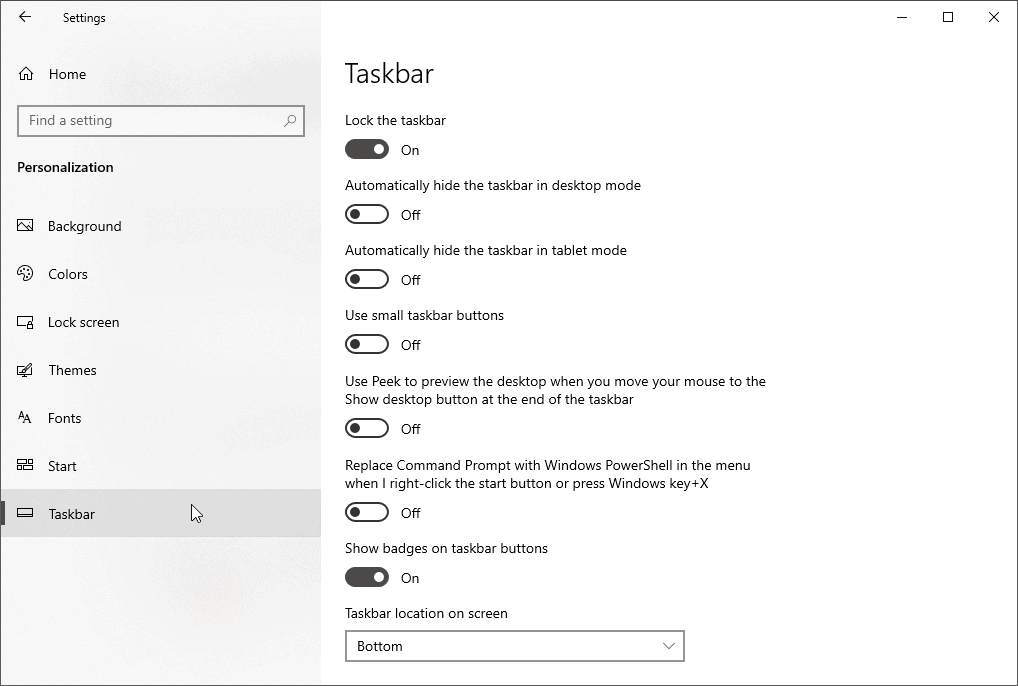Screen dimensions: 1018x686
Task: Click the search magnifier icon
Action: 290,120
